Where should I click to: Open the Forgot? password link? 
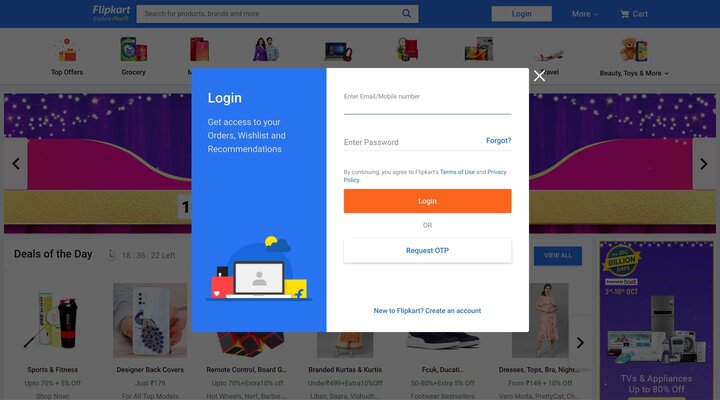pos(498,141)
